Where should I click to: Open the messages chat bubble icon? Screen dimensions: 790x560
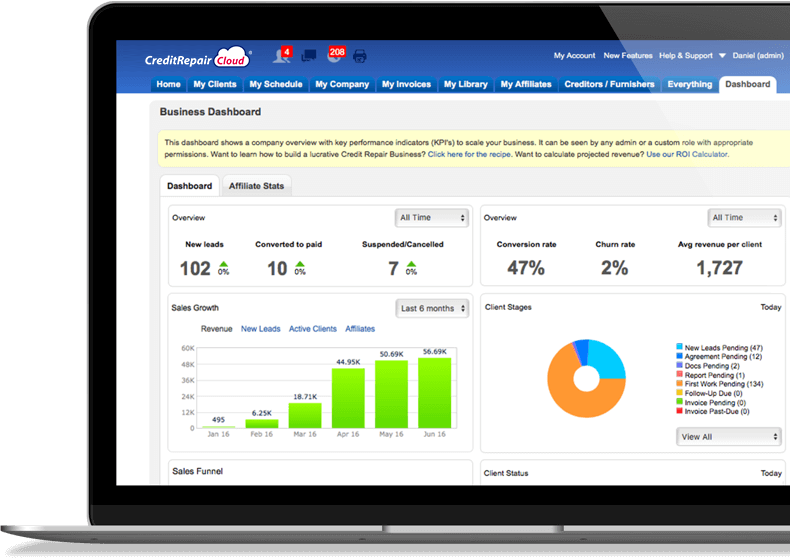309,56
